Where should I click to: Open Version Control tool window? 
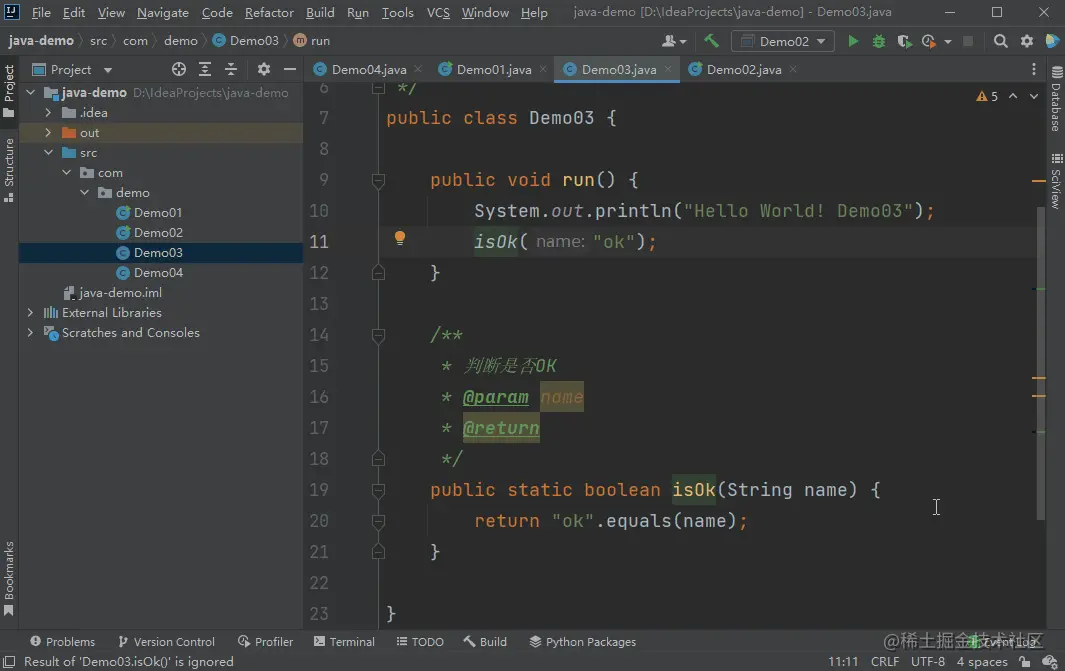tap(166, 642)
